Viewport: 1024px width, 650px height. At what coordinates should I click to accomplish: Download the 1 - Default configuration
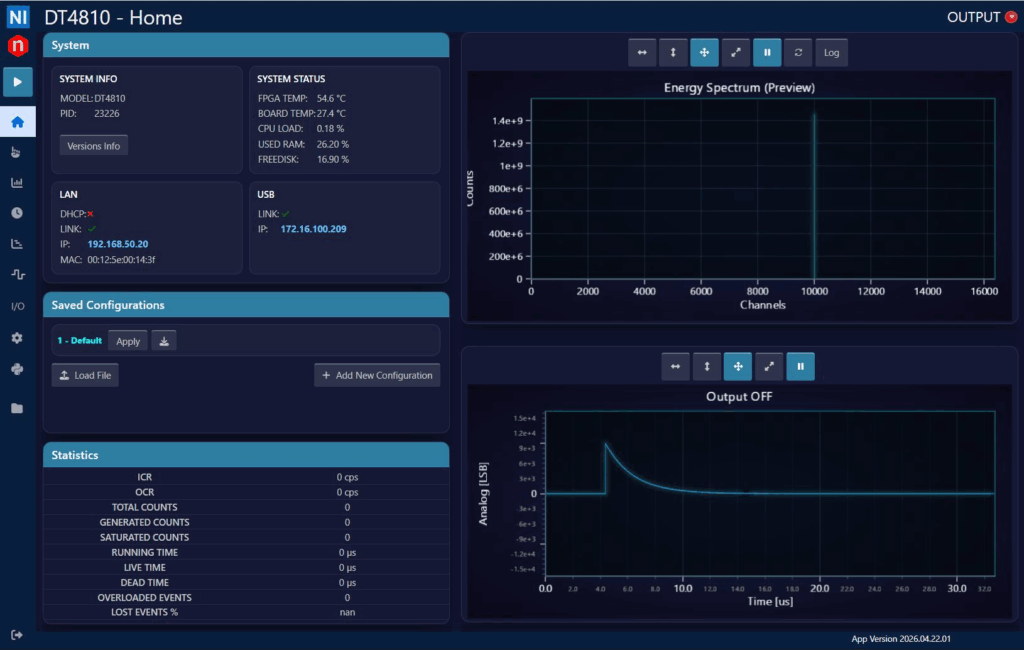coord(164,341)
